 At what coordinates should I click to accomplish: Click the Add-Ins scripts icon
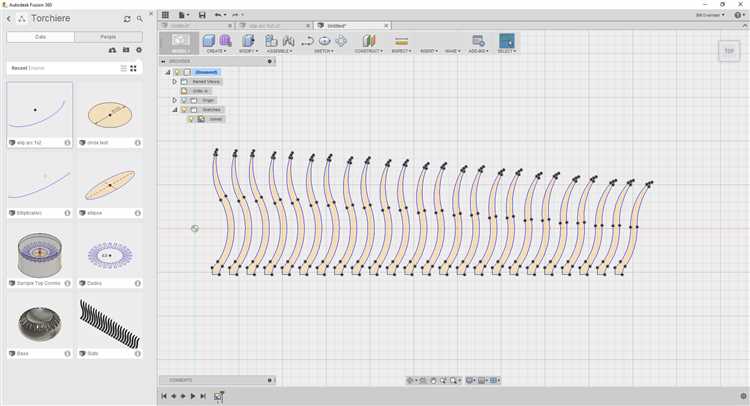click(478, 41)
